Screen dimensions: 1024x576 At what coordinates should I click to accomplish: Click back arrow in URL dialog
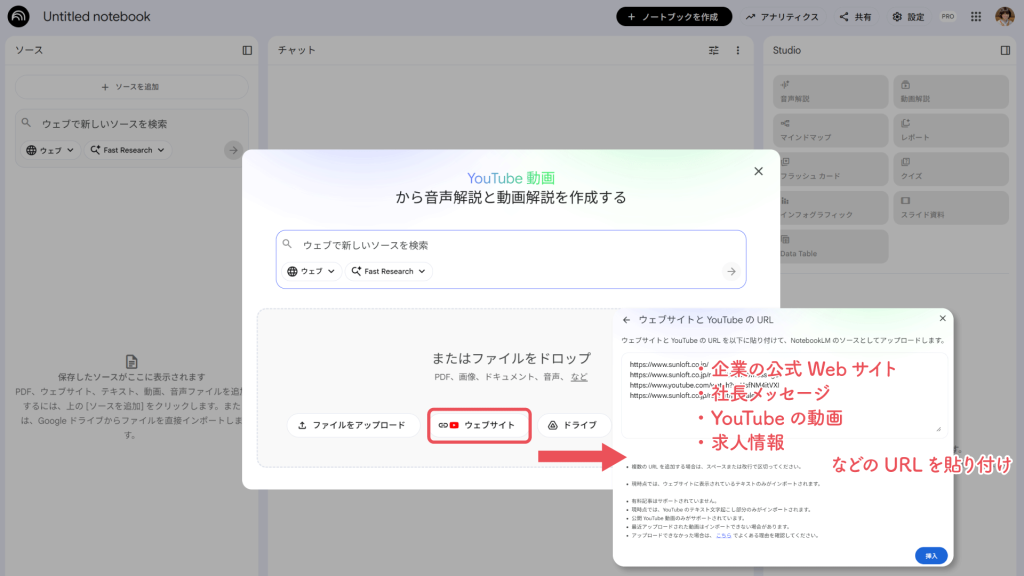click(x=627, y=320)
